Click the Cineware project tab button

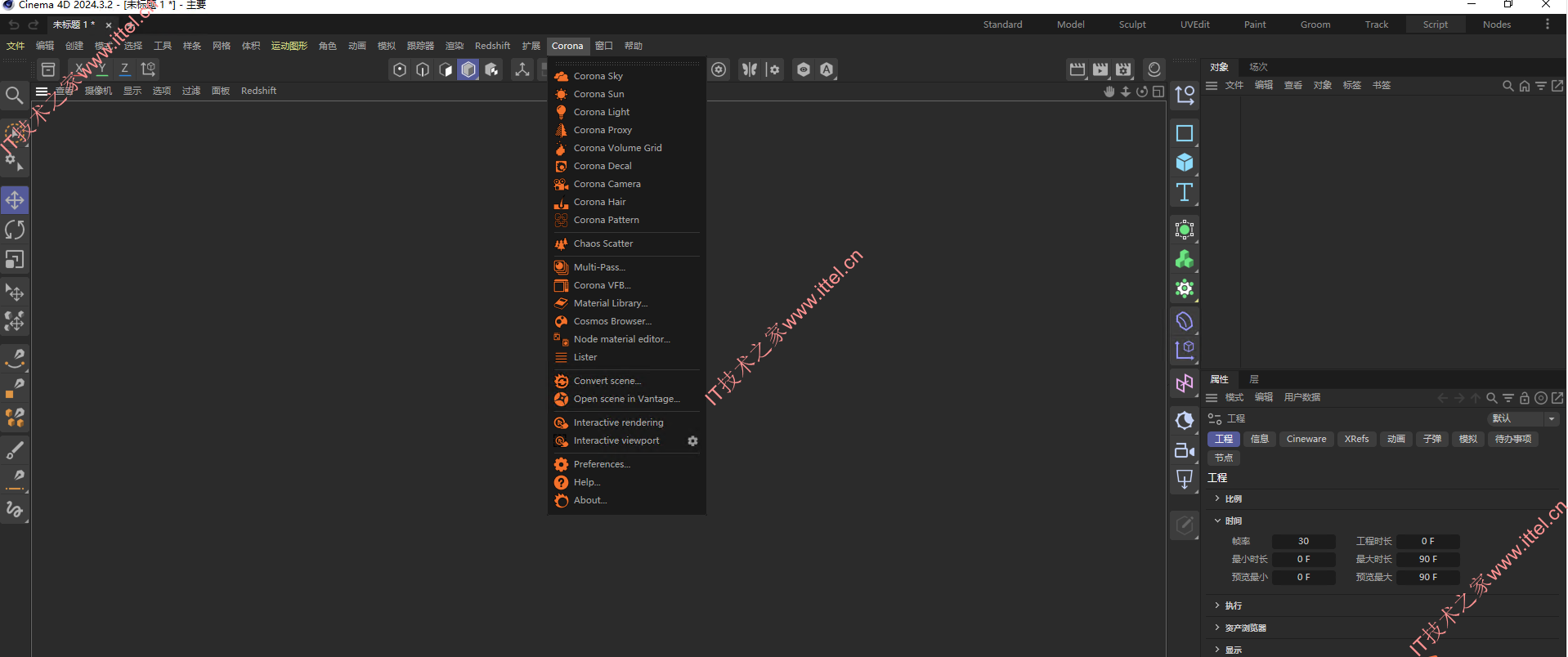(1306, 439)
